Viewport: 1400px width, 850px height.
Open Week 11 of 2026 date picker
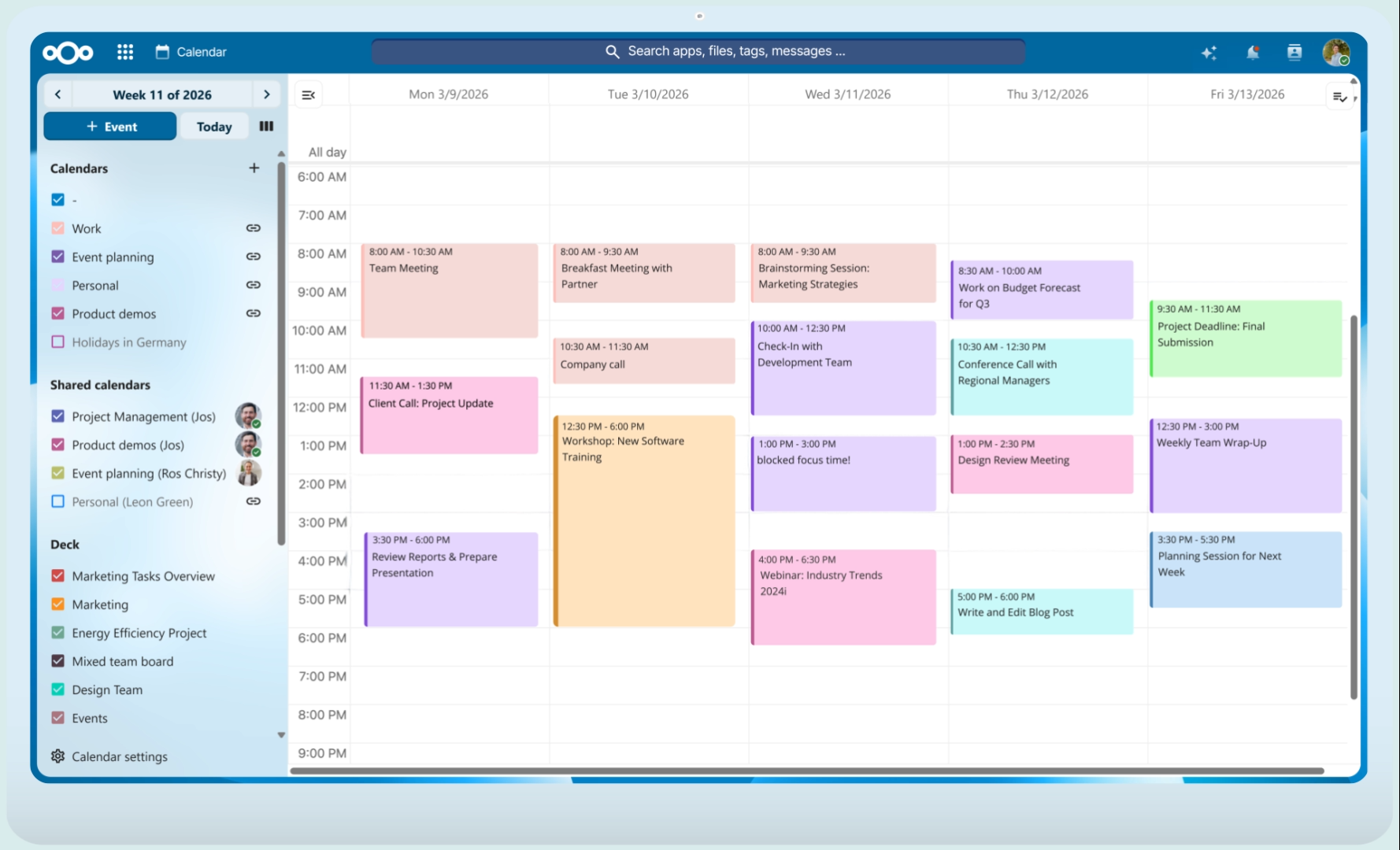tap(162, 94)
